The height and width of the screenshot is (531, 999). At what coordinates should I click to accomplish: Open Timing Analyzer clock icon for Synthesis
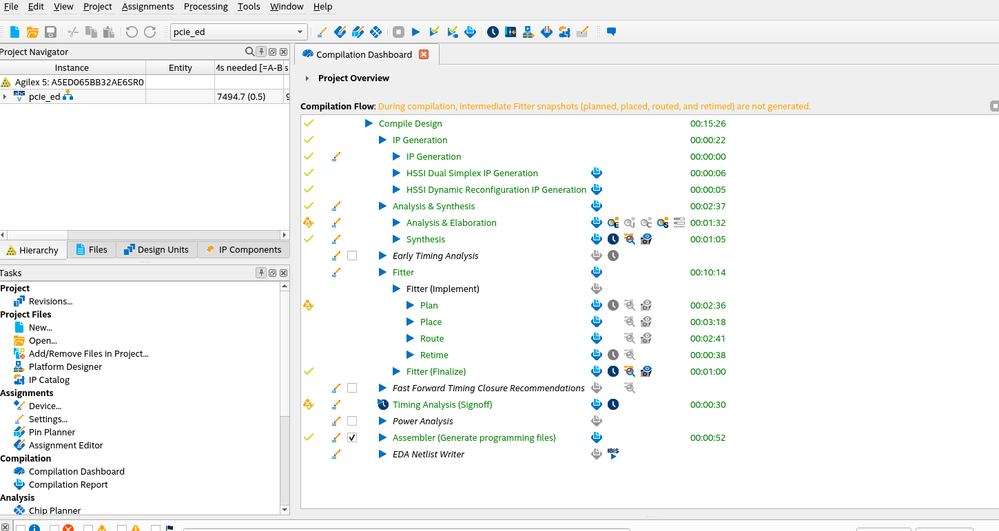click(613, 240)
